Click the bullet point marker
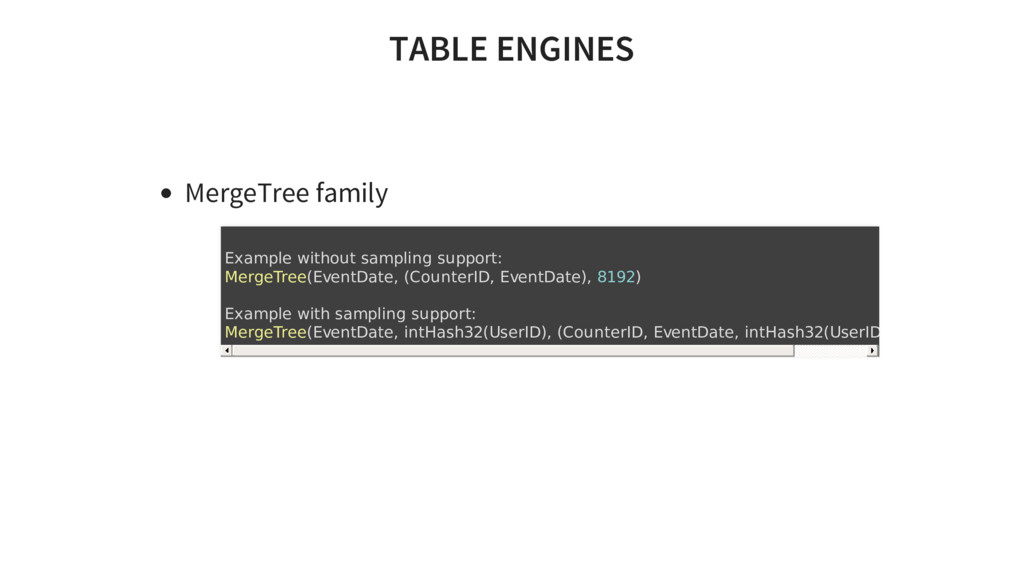 coord(166,194)
